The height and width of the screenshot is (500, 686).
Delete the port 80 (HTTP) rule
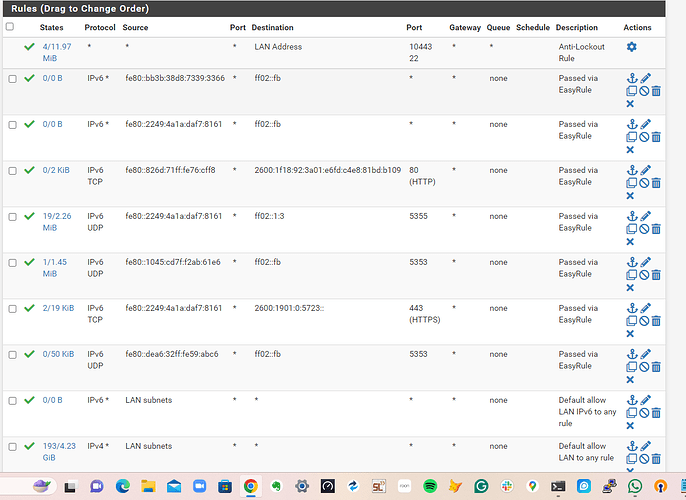656,183
